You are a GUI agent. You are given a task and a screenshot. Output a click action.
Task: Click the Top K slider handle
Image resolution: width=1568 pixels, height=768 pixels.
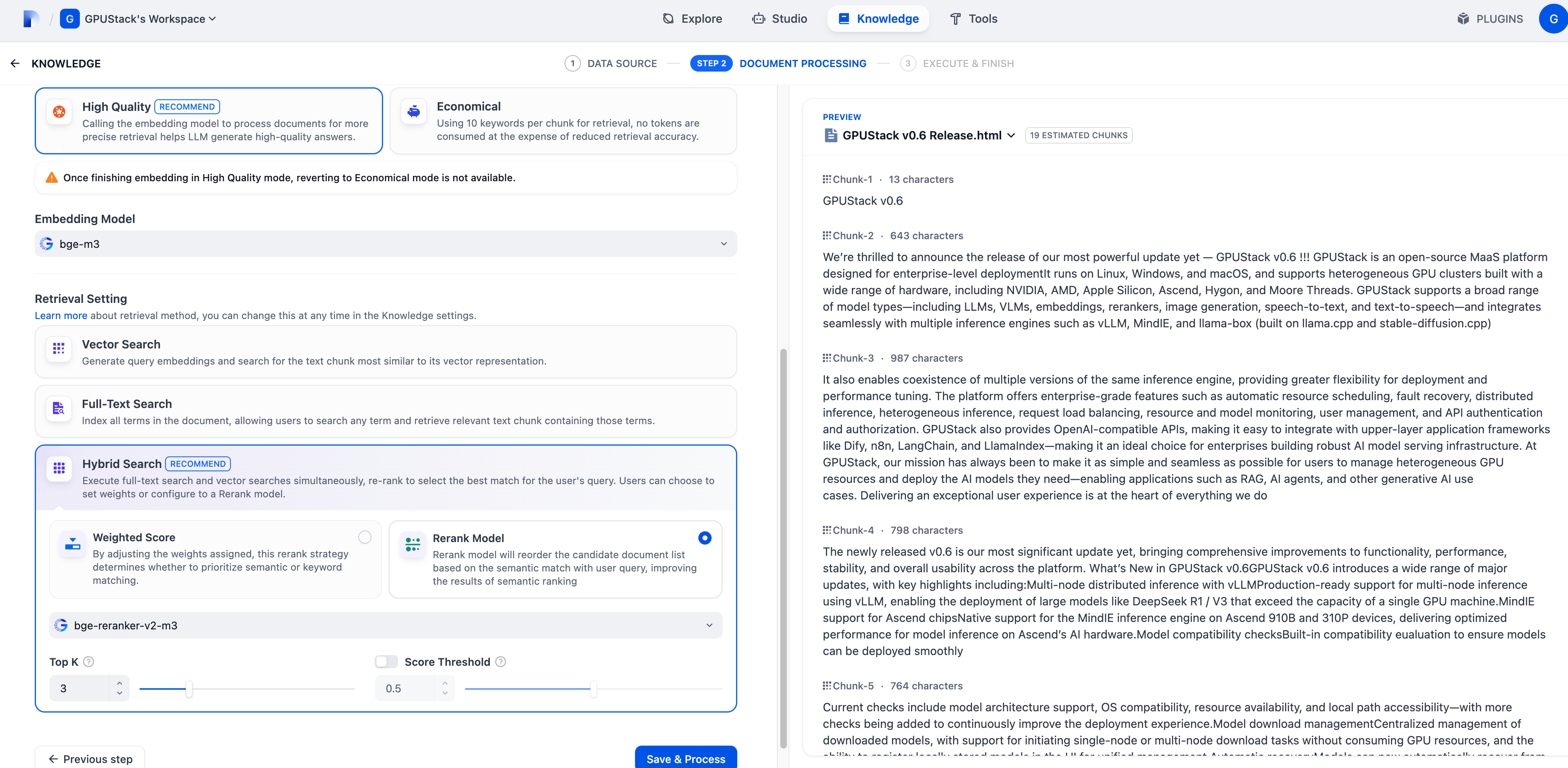tap(189, 689)
